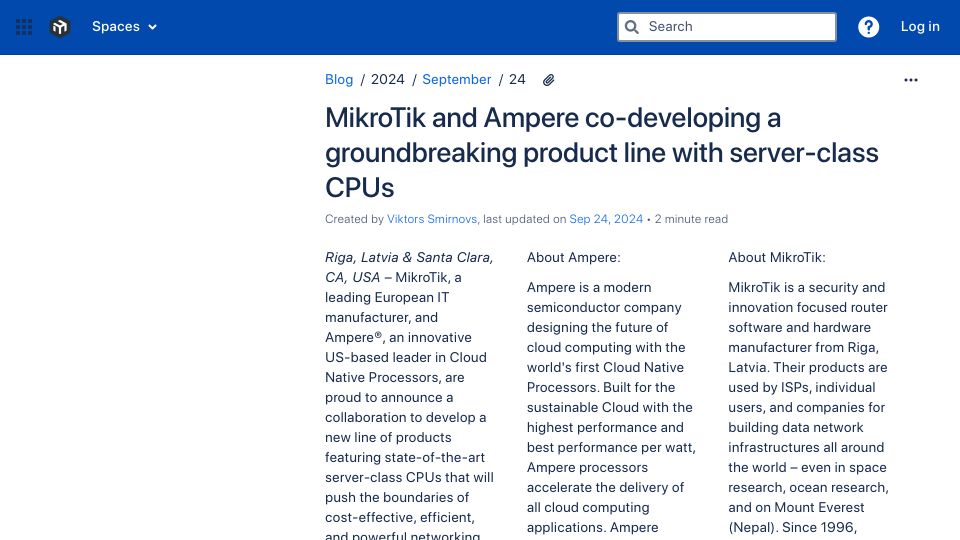Click the Search input field

tap(727, 27)
